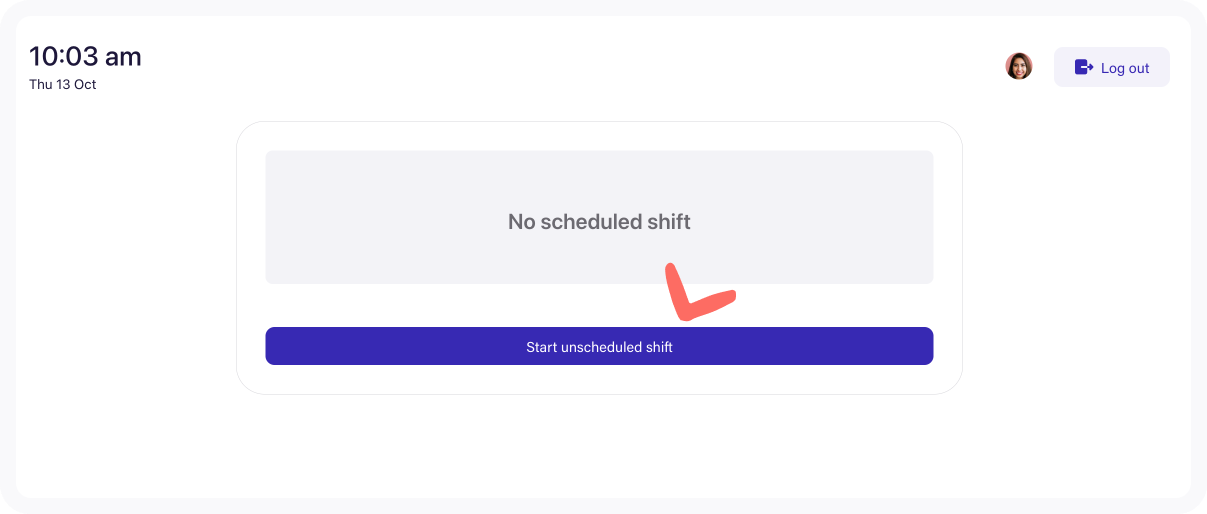
Task: Click the Log out button
Action: point(1112,67)
